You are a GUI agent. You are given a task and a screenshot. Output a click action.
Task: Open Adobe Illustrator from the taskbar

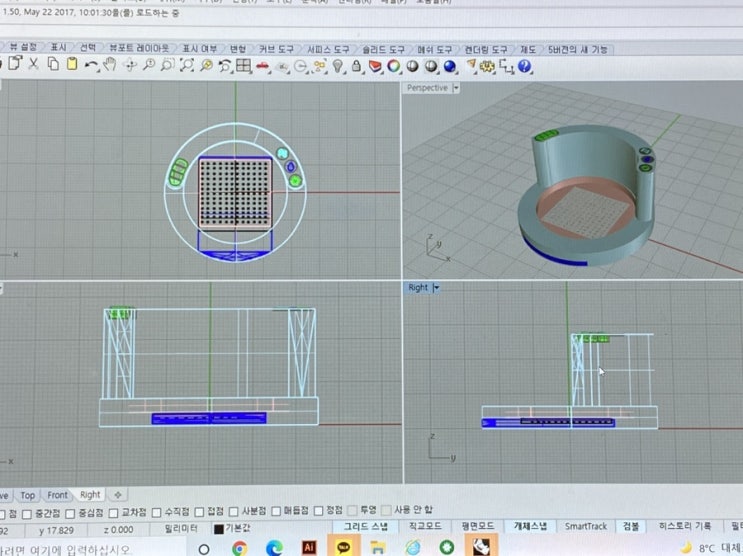click(309, 547)
